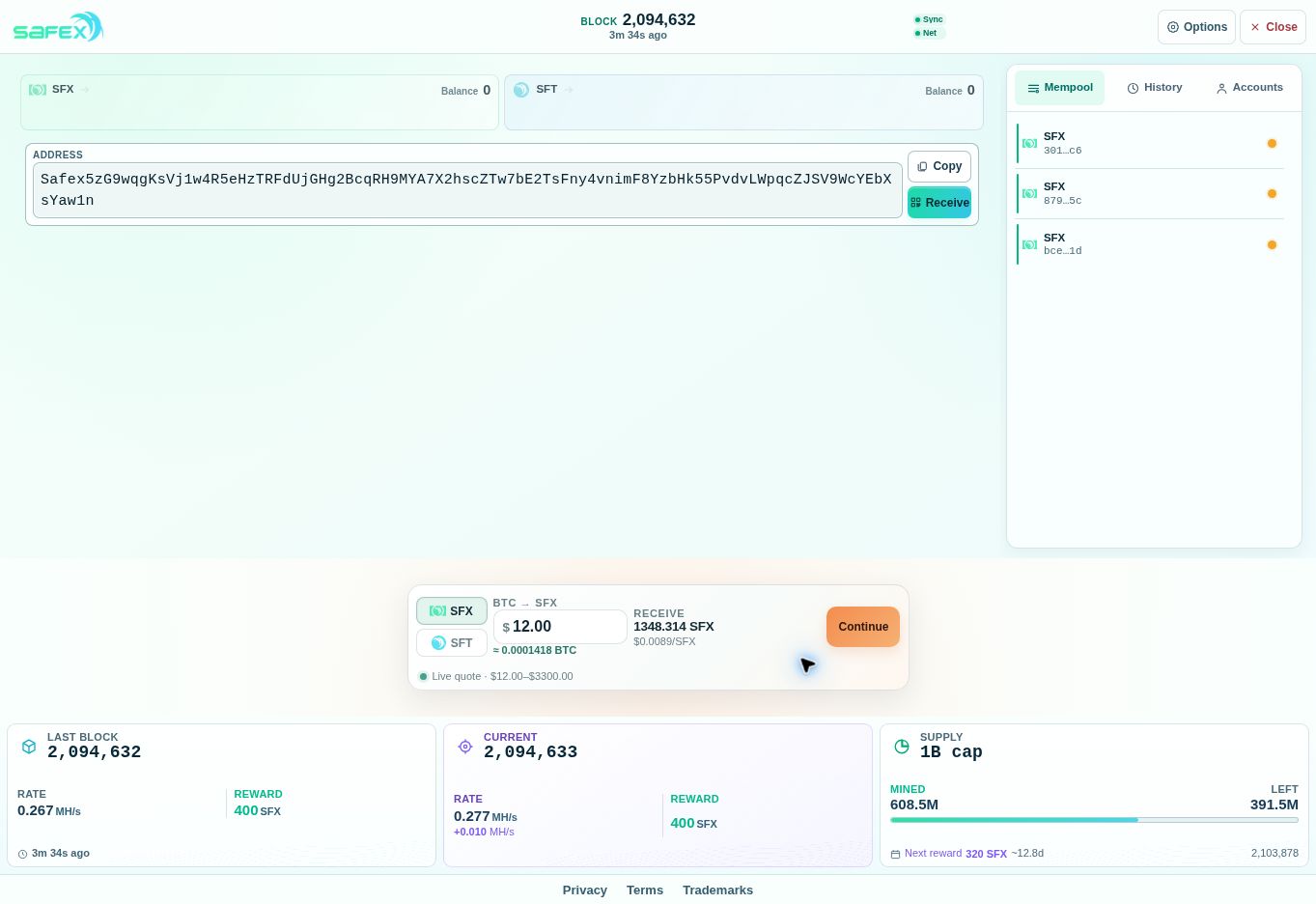1316x904 pixels.
Task: Open the Terms link
Action: click(x=645, y=890)
